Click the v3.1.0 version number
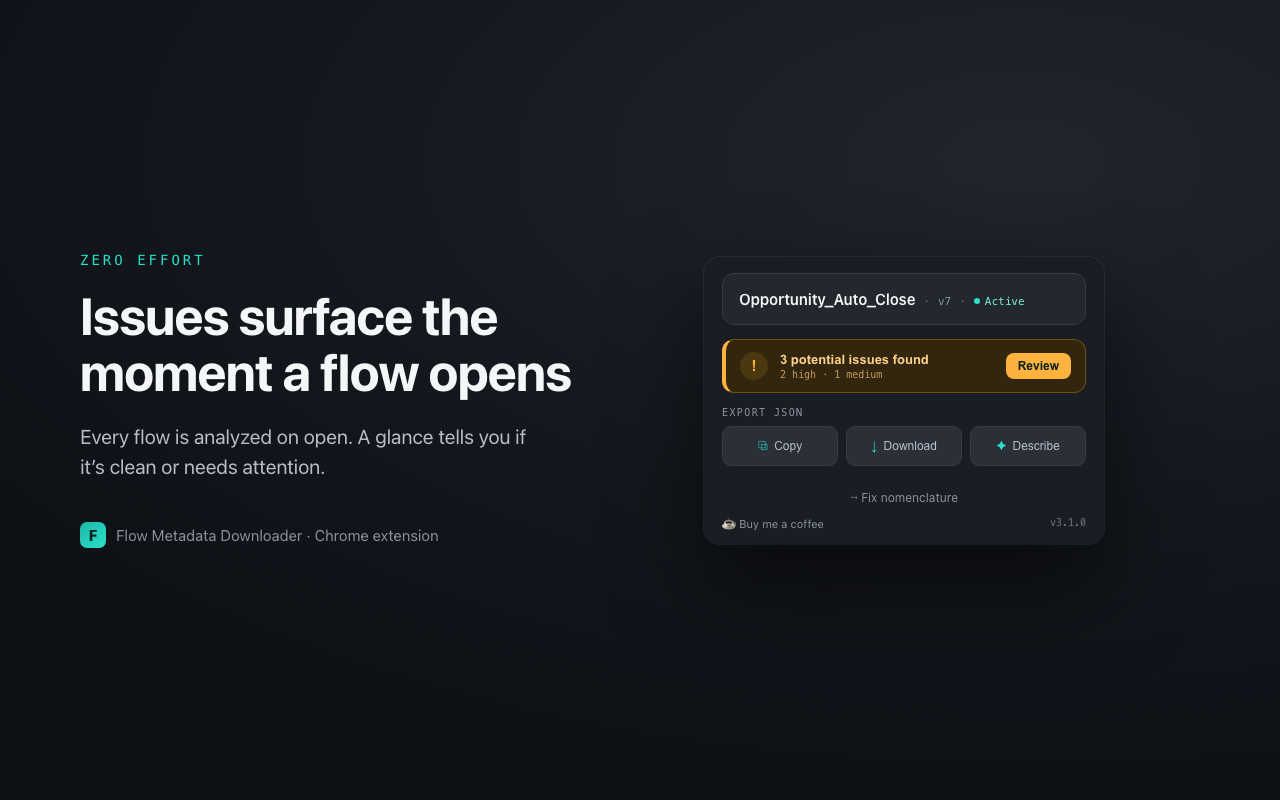 pos(1068,523)
